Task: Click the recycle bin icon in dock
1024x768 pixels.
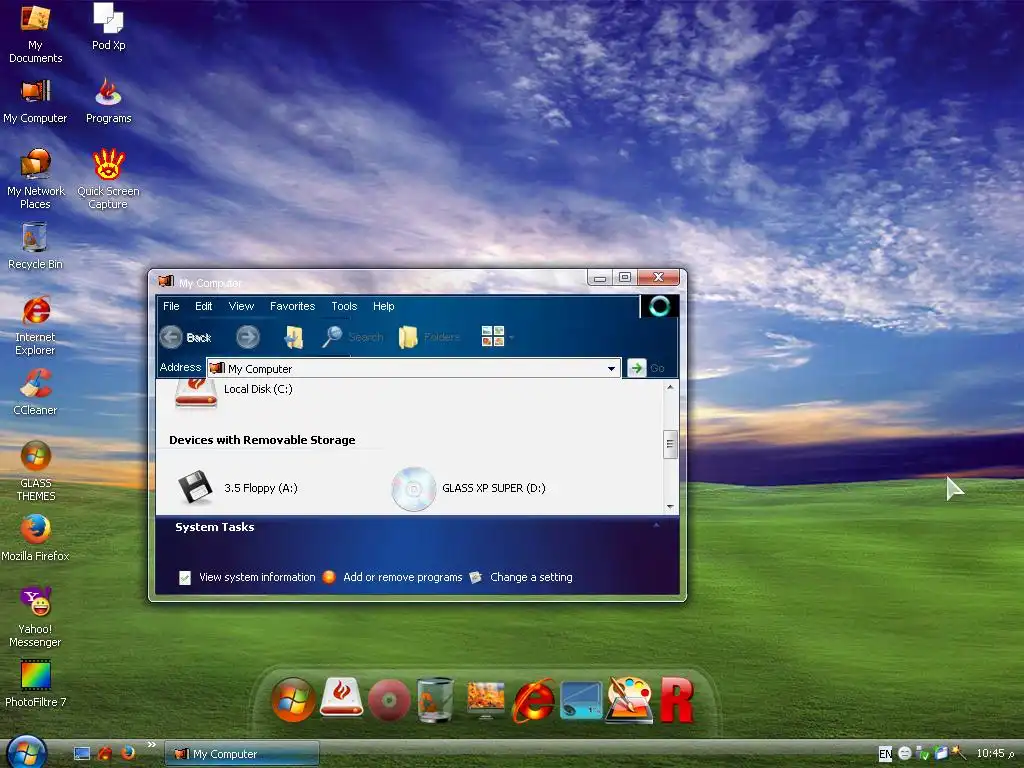Action: click(436, 699)
